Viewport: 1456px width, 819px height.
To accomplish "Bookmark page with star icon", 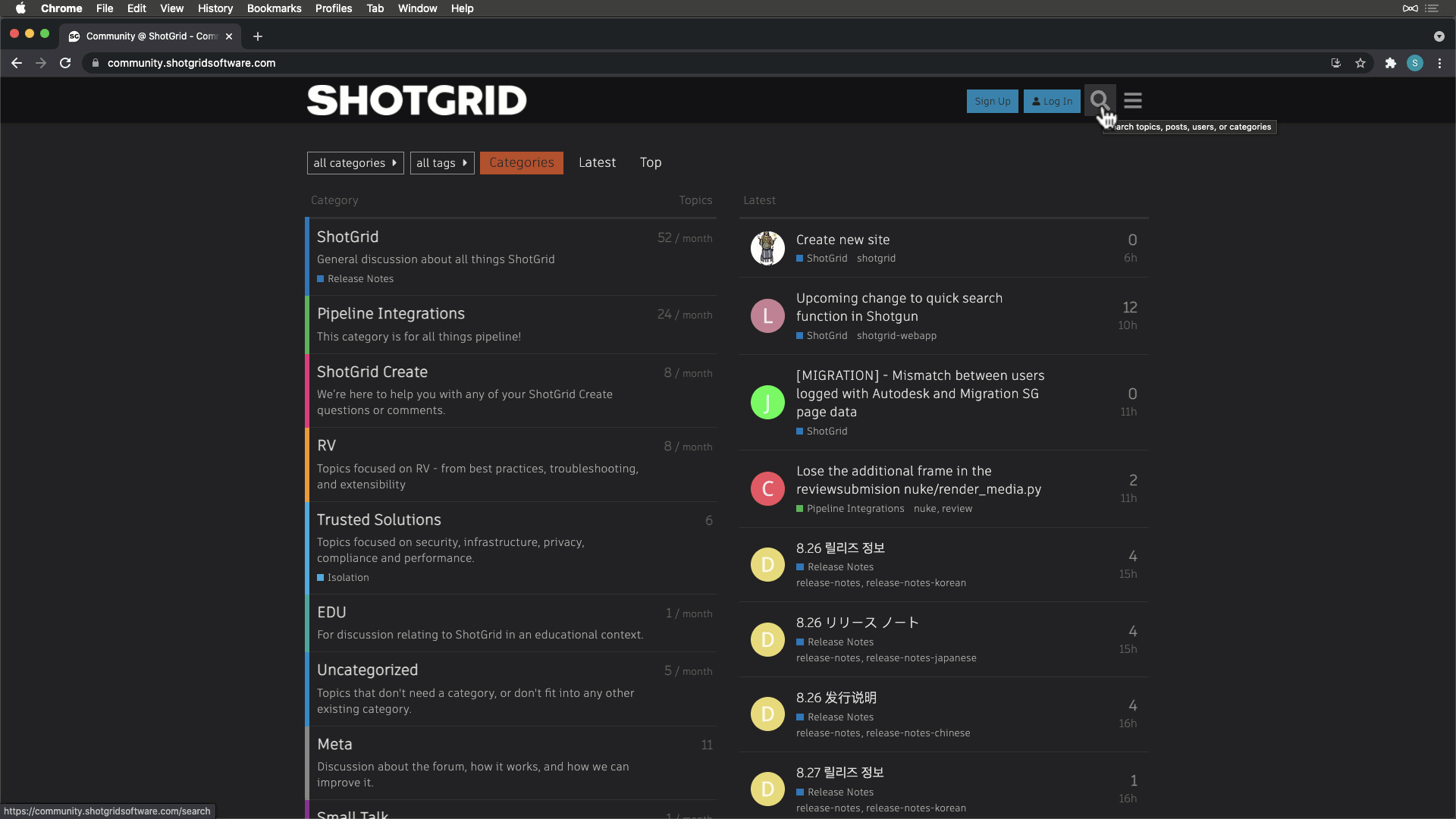I will [1360, 63].
